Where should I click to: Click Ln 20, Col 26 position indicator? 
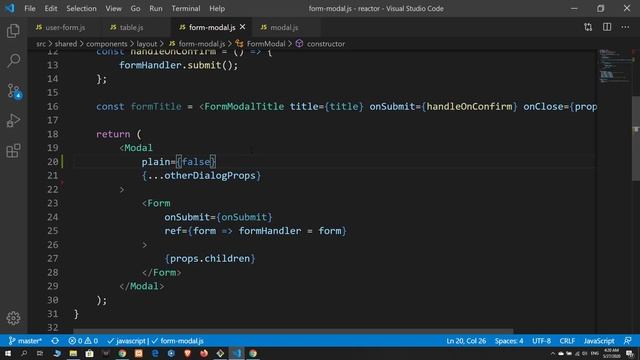tap(466, 341)
